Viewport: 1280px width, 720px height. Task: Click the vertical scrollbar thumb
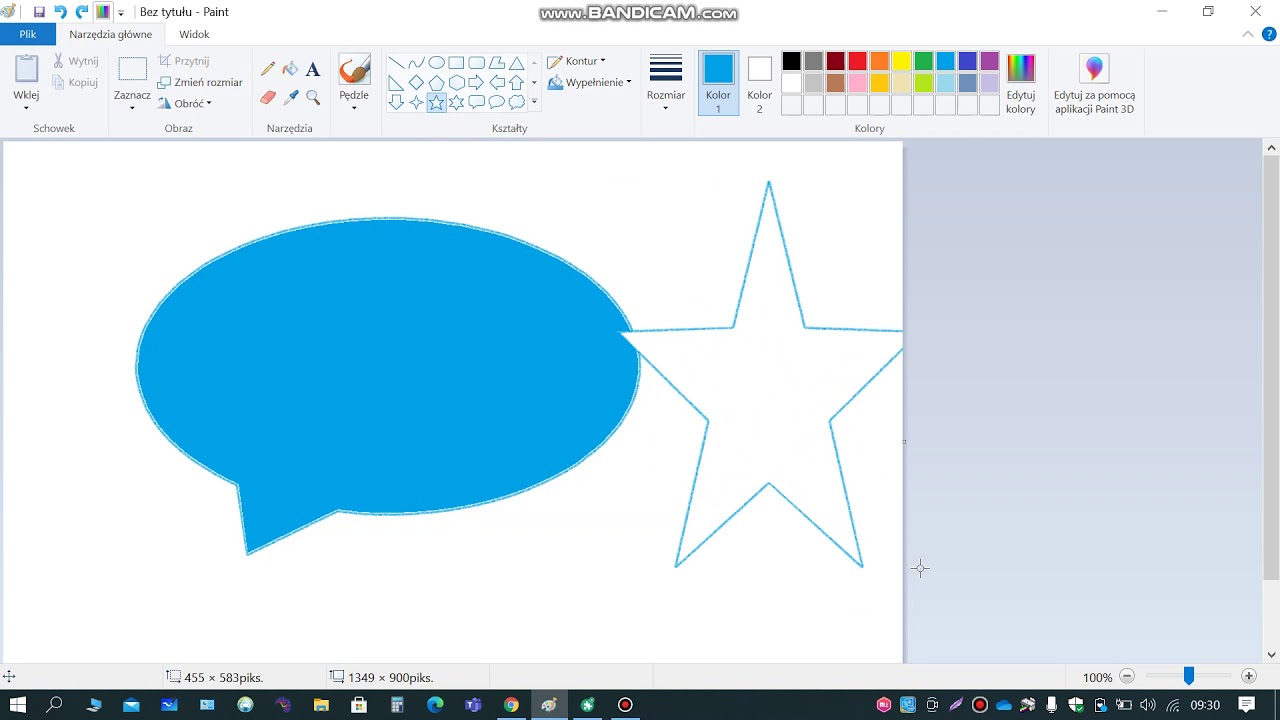1271,368
